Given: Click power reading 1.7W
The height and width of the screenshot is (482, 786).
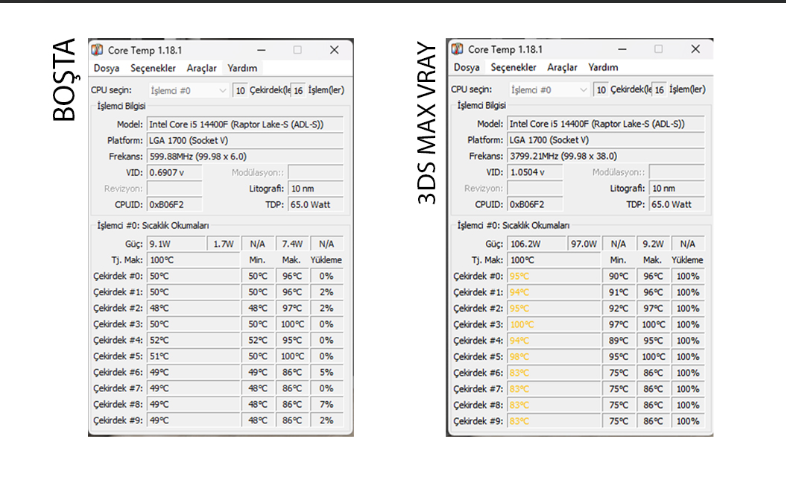Looking at the screenshot, I should [223, 244].
